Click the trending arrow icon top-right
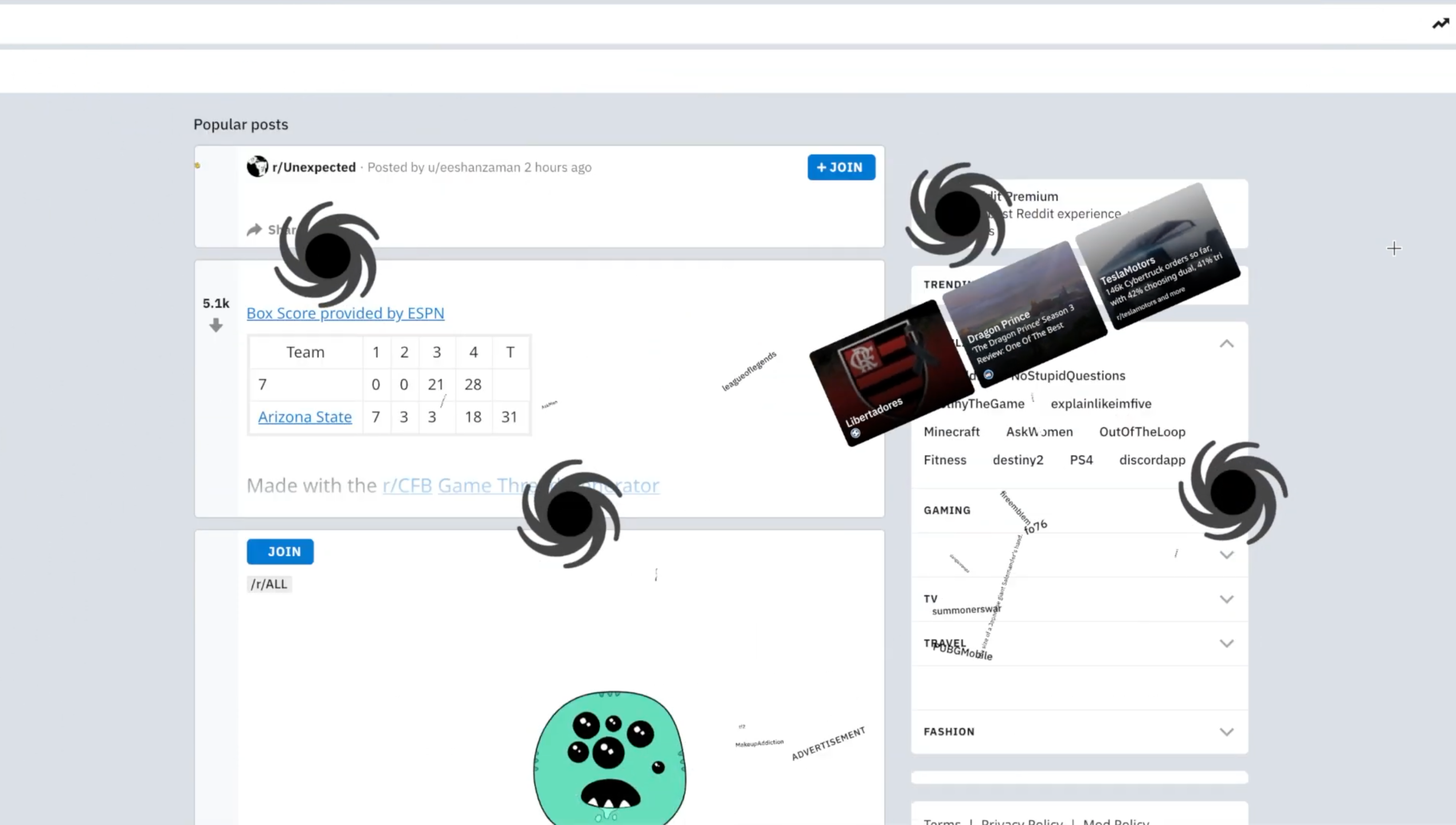Viewport: 1456px width, 825px height. pyautogui.click(x=1440, y=23)
